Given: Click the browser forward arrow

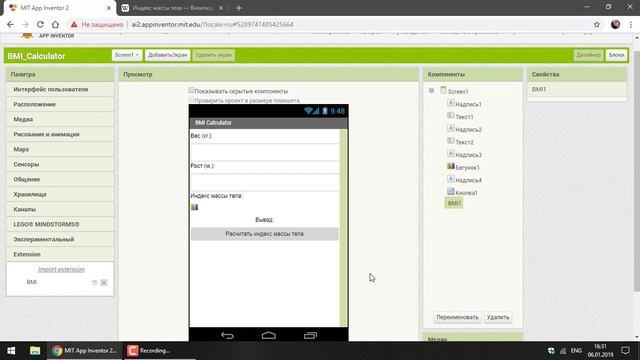Looking at the screenshot, I should pos(25,24).
